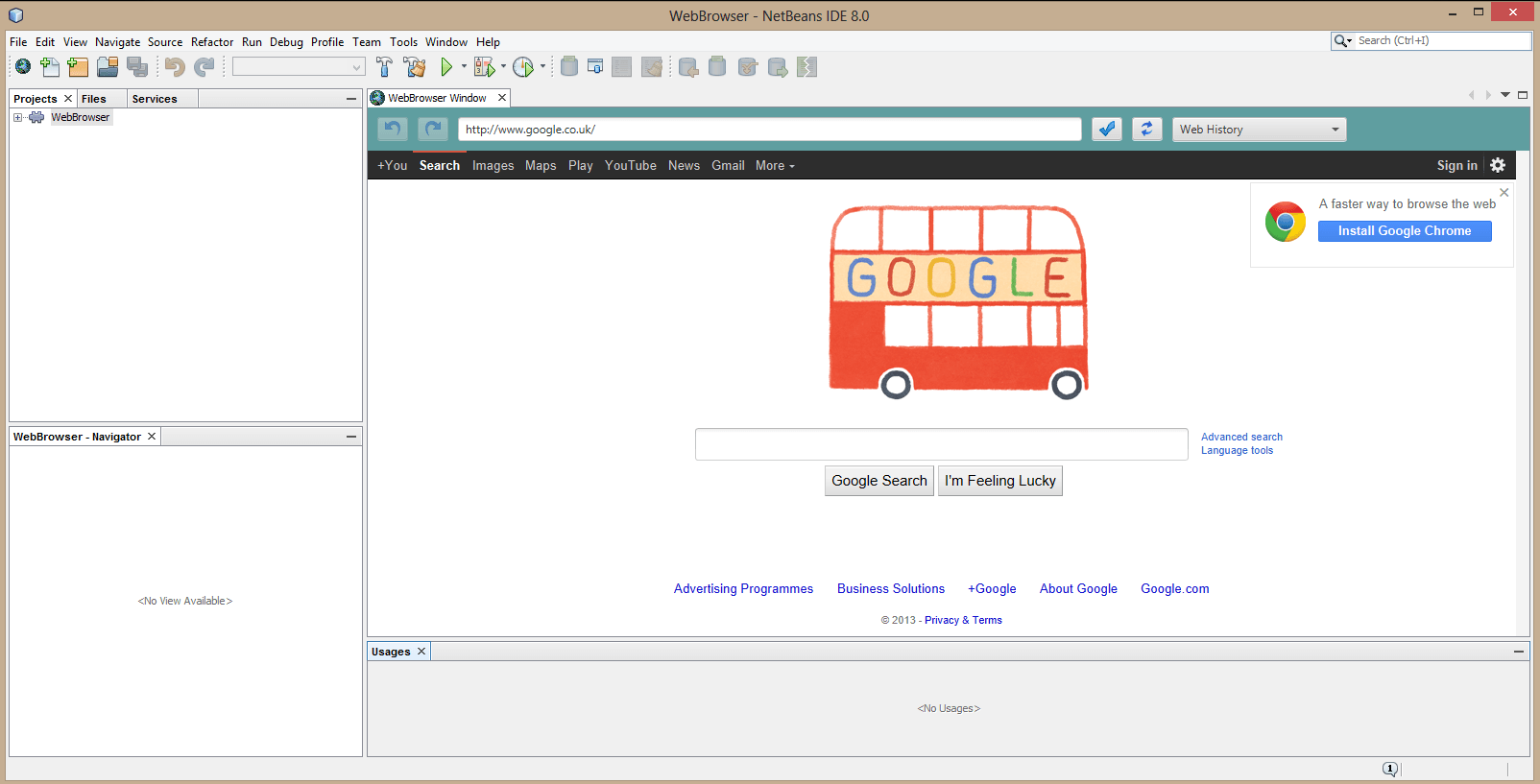Click the Install Google Chrome button
The image size is (1540, 784).
pos(1404,231)
